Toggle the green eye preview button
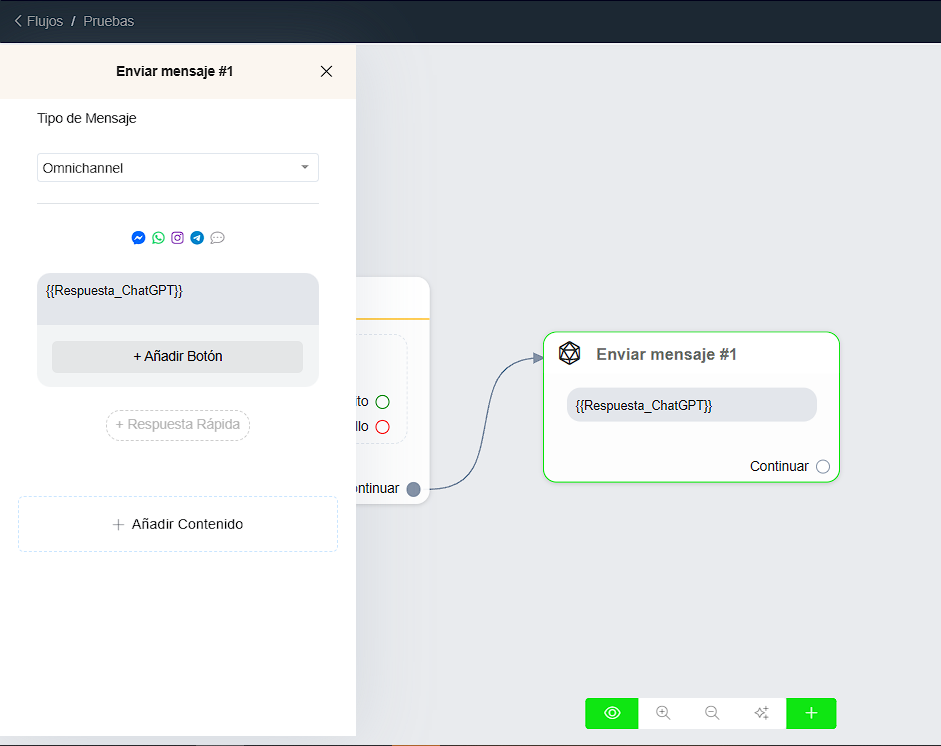Viewport: 941px width, 746px height. coord(612,713)
